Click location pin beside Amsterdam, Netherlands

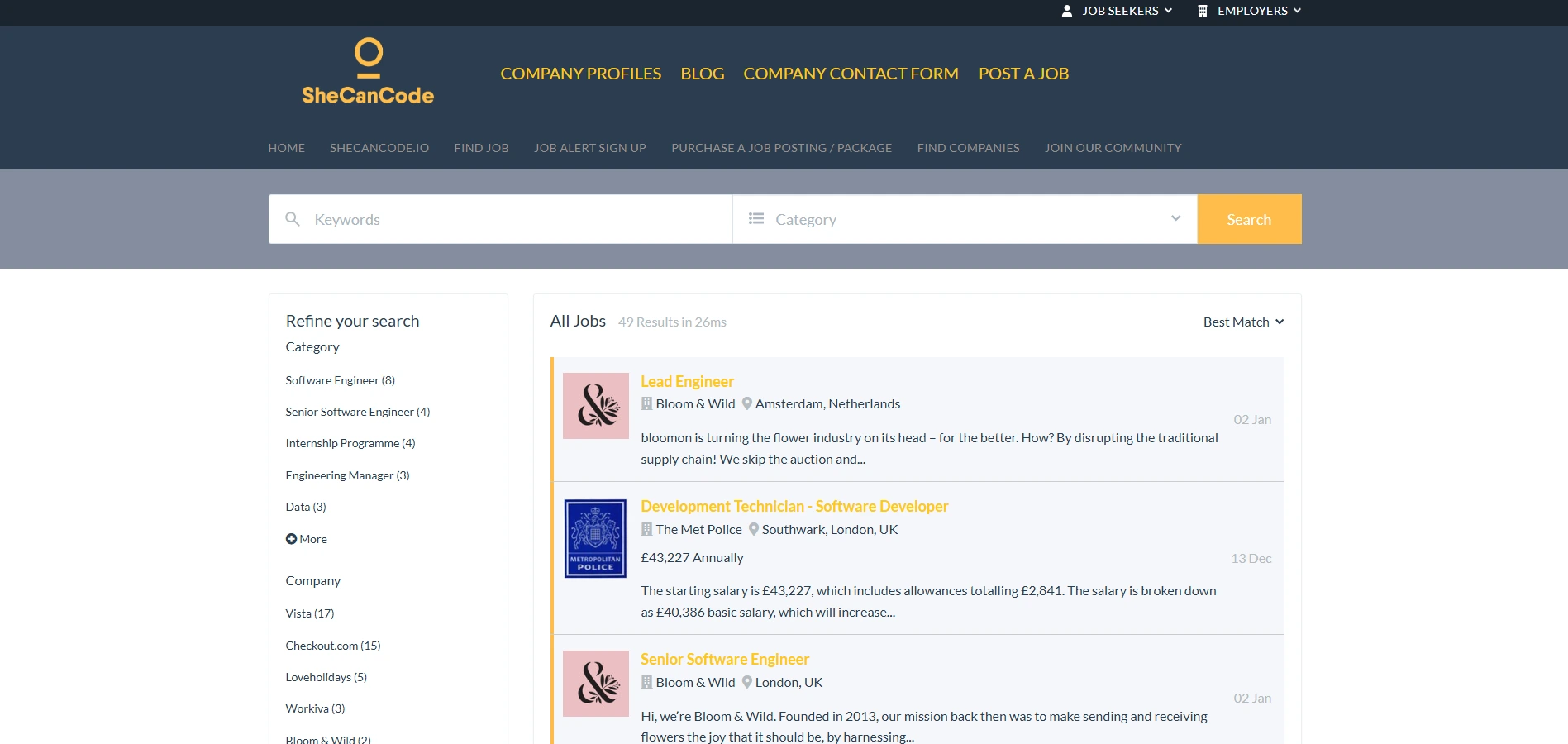point(747,403)
